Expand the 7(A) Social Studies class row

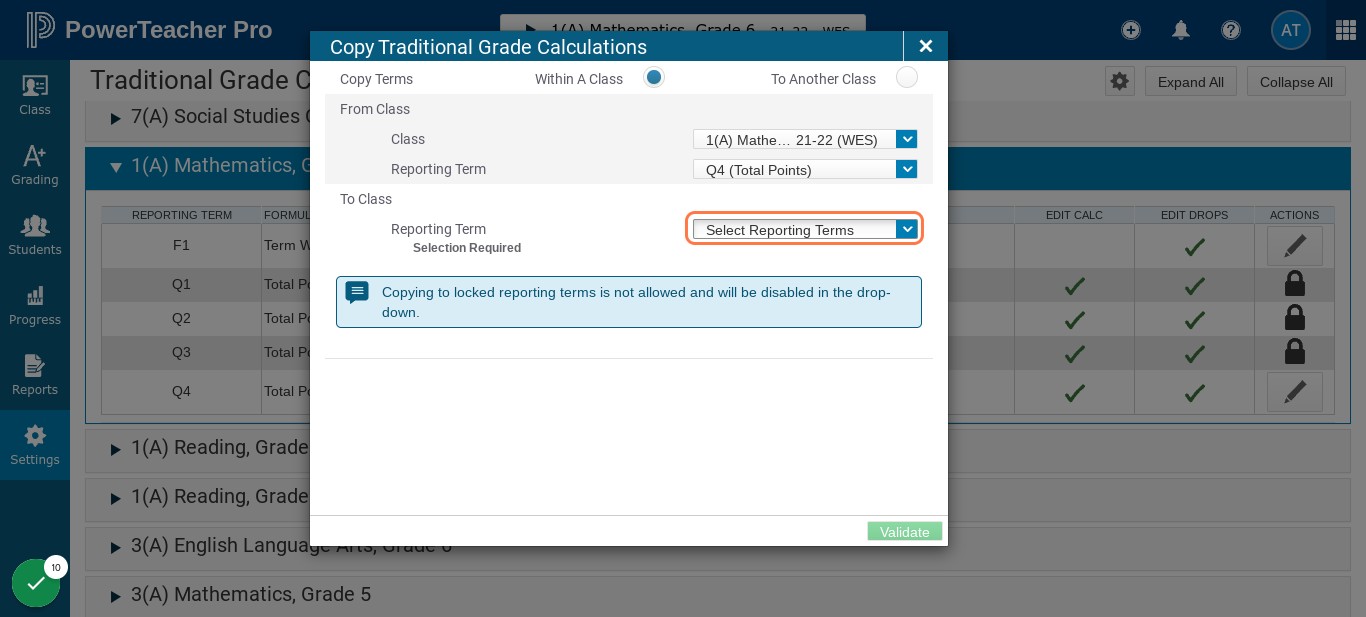point(115,117)
